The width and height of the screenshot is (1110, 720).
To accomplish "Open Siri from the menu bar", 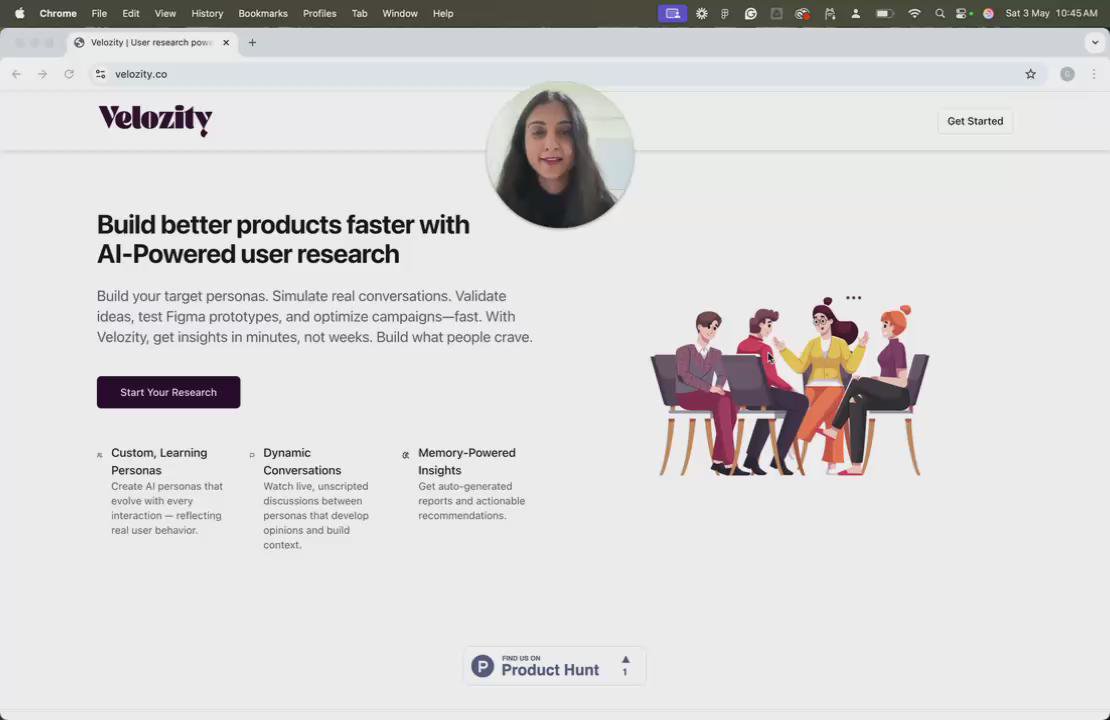I will (x=988, y=13).
